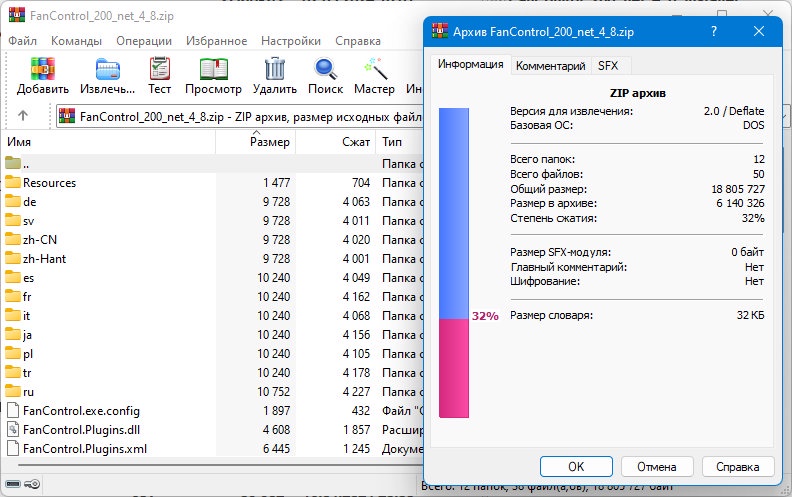Click the Извлечь... toolbar icon
792x497 pixels.
108,69
